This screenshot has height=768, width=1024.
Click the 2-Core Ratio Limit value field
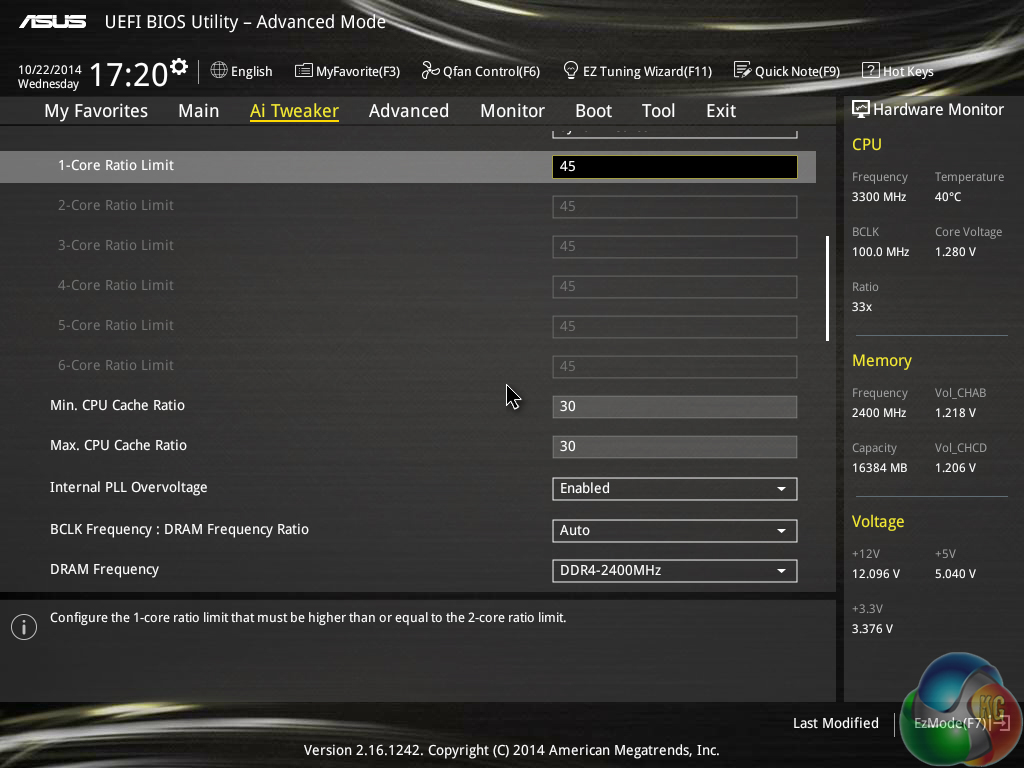point(675,206)
